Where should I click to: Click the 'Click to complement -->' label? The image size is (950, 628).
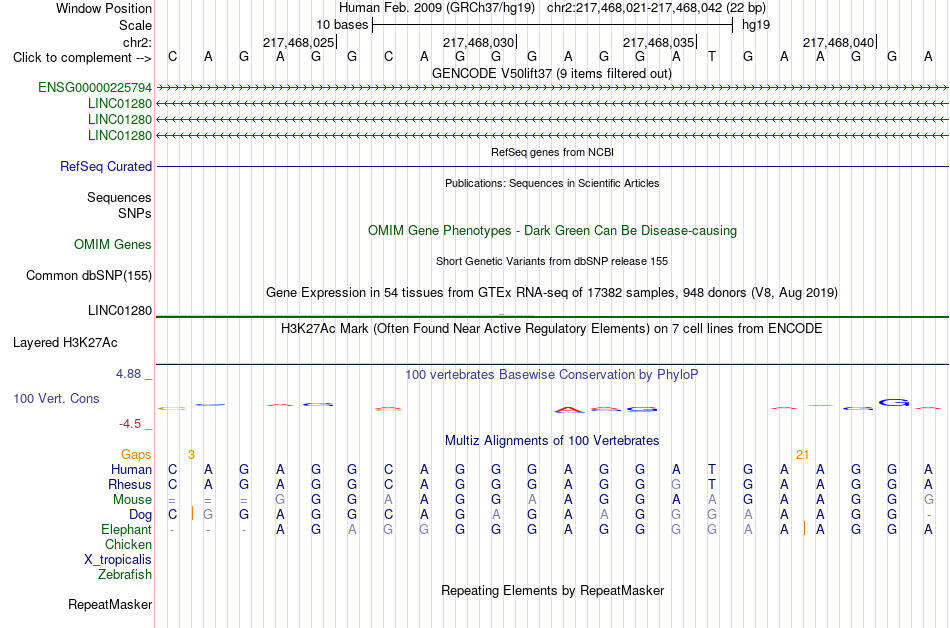(82, 58)
